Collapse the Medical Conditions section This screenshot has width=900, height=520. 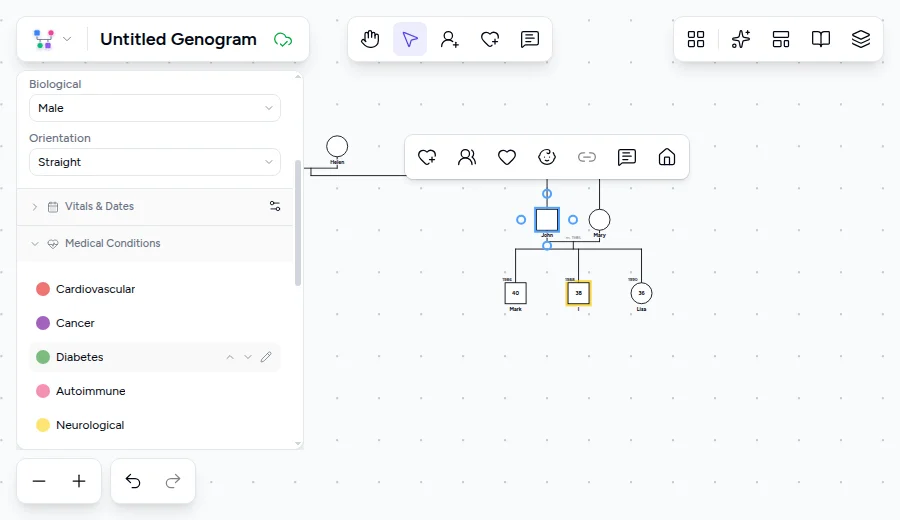pos(35,243)
